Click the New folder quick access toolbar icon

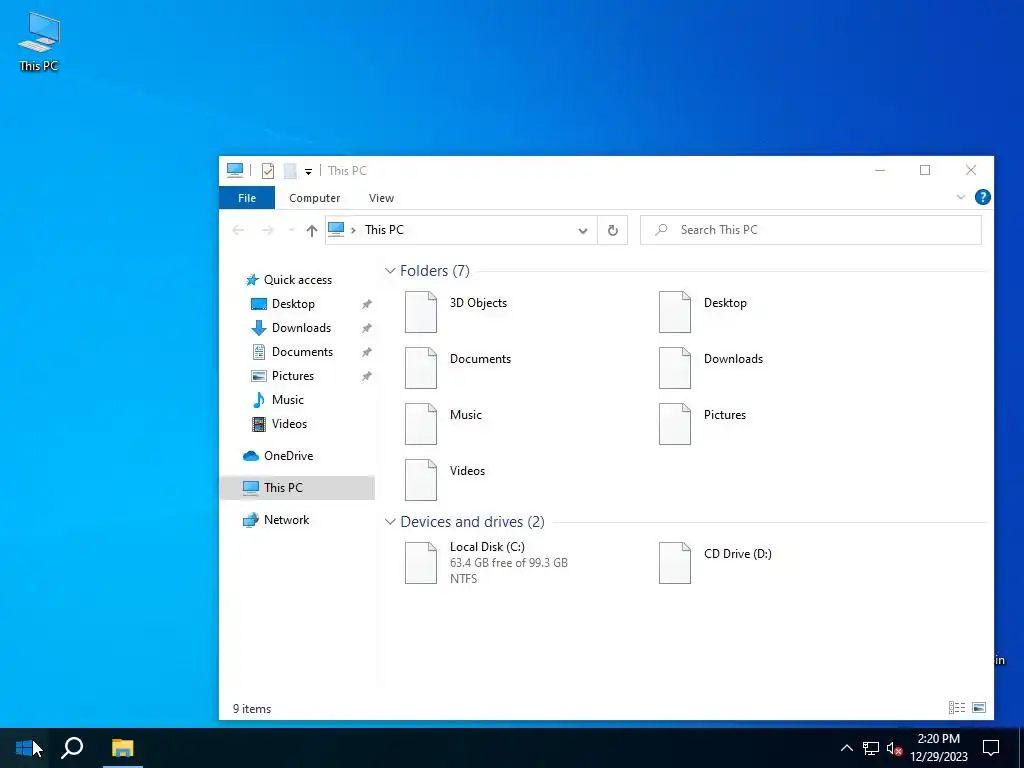(x=290, y=171)
